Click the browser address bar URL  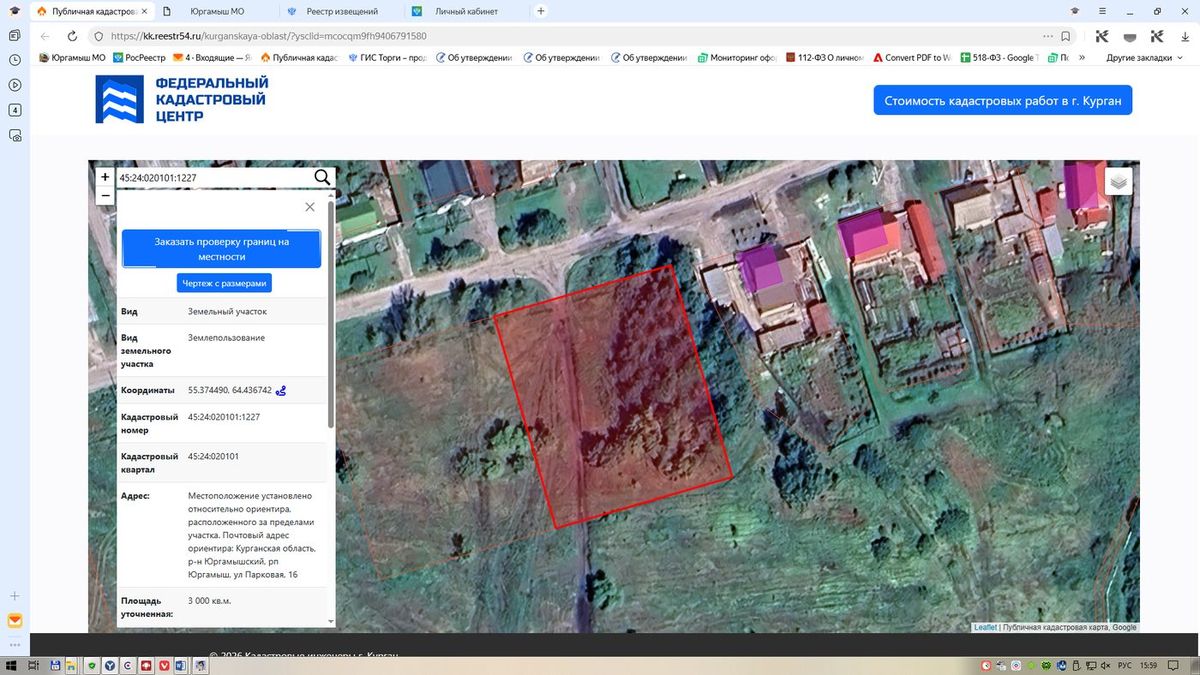click(x=269, y=36)
